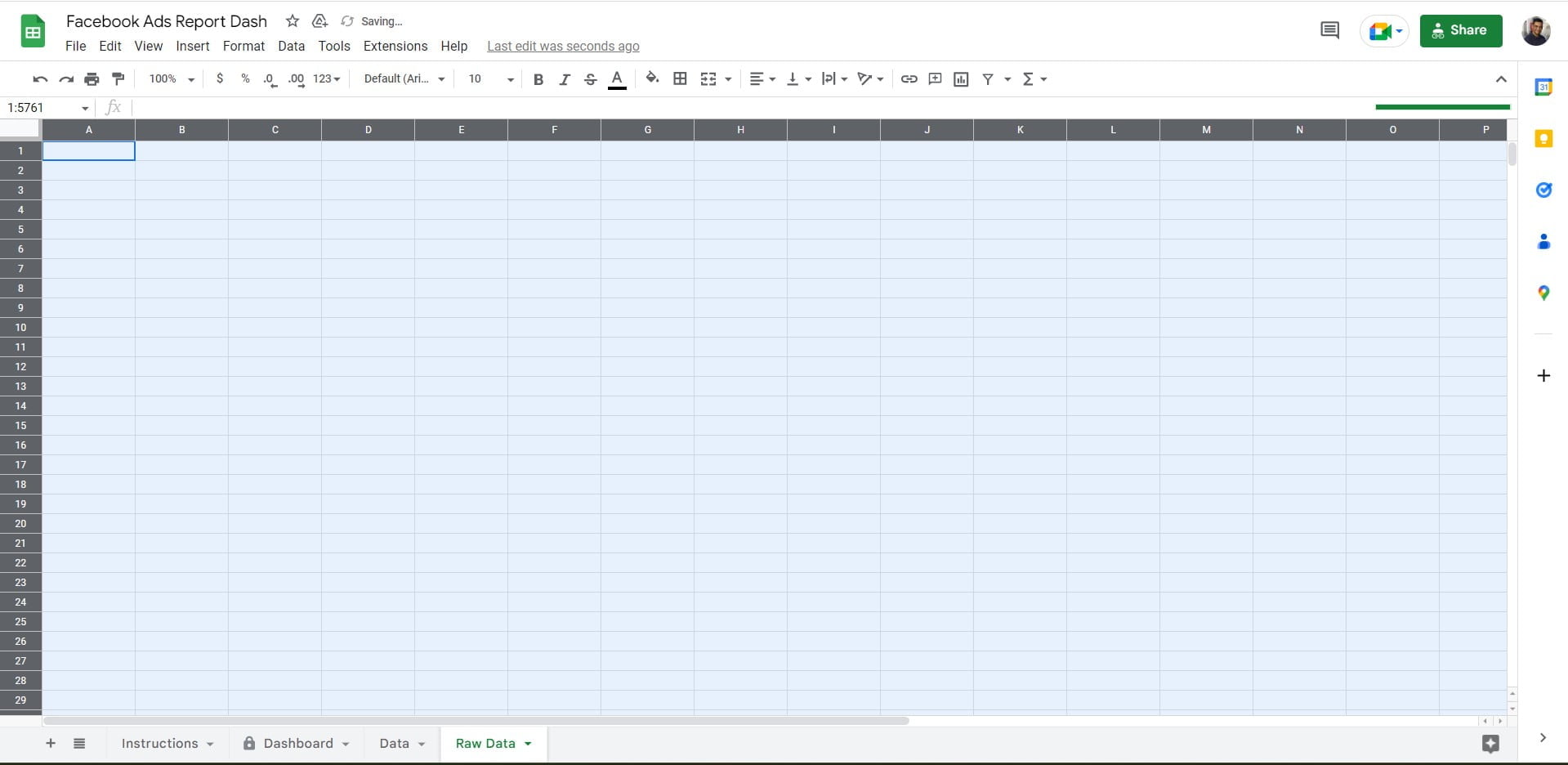This screenshot has width=1568, height=765.
Task: Click the Insert link icon
Action: click(x=909, y=79)
